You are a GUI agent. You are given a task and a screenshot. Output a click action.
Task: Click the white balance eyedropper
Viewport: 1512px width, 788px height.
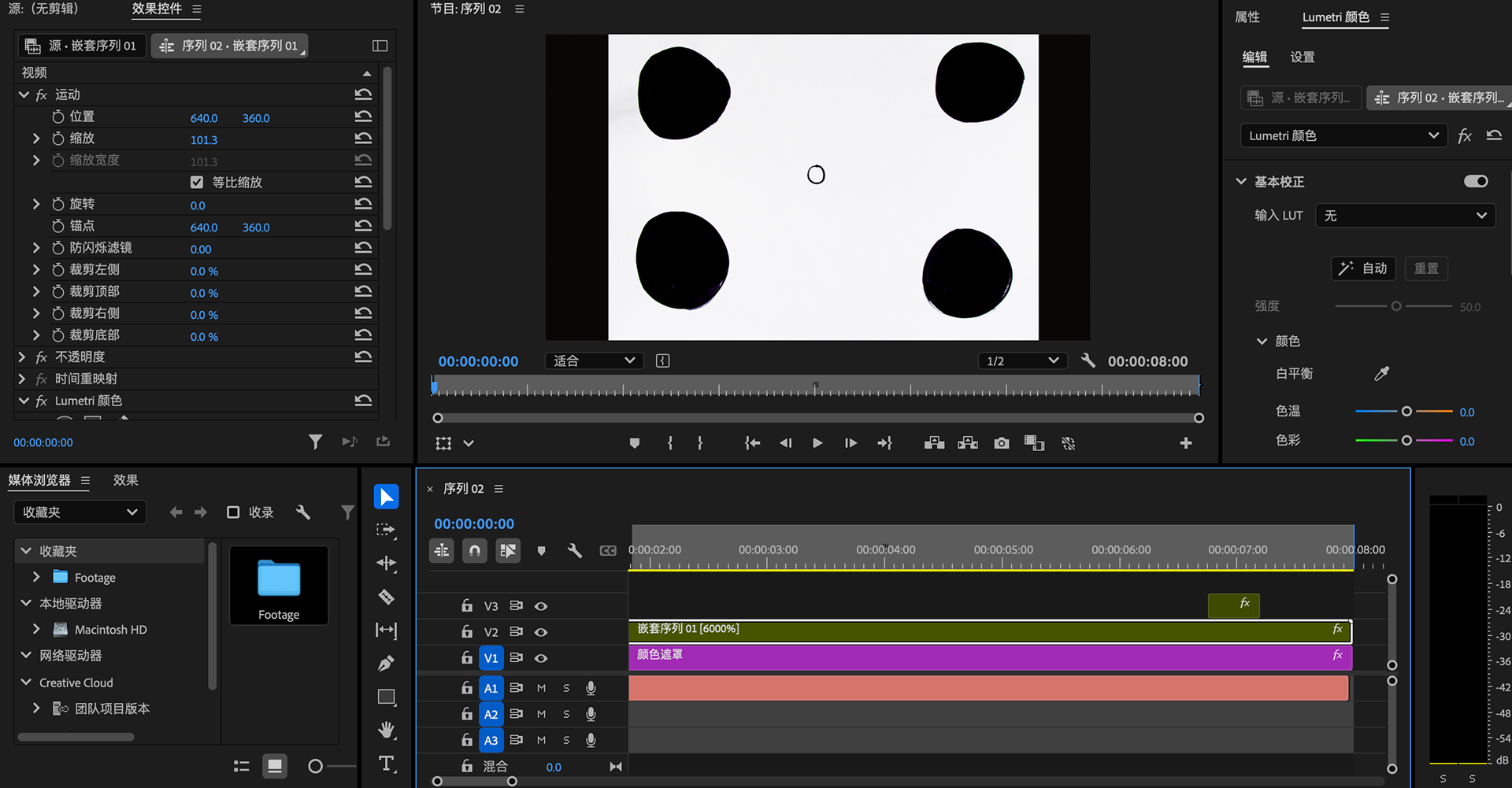click(x=1381, y=374)
